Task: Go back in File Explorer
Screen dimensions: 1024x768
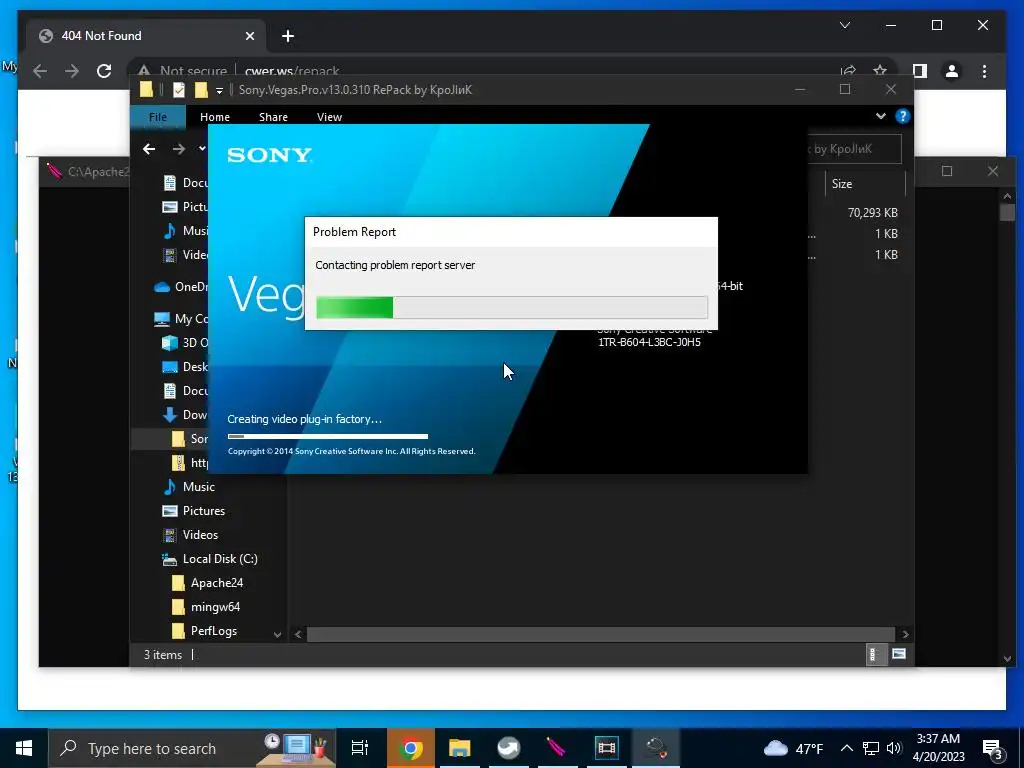Action: click(x=149, y=149)
